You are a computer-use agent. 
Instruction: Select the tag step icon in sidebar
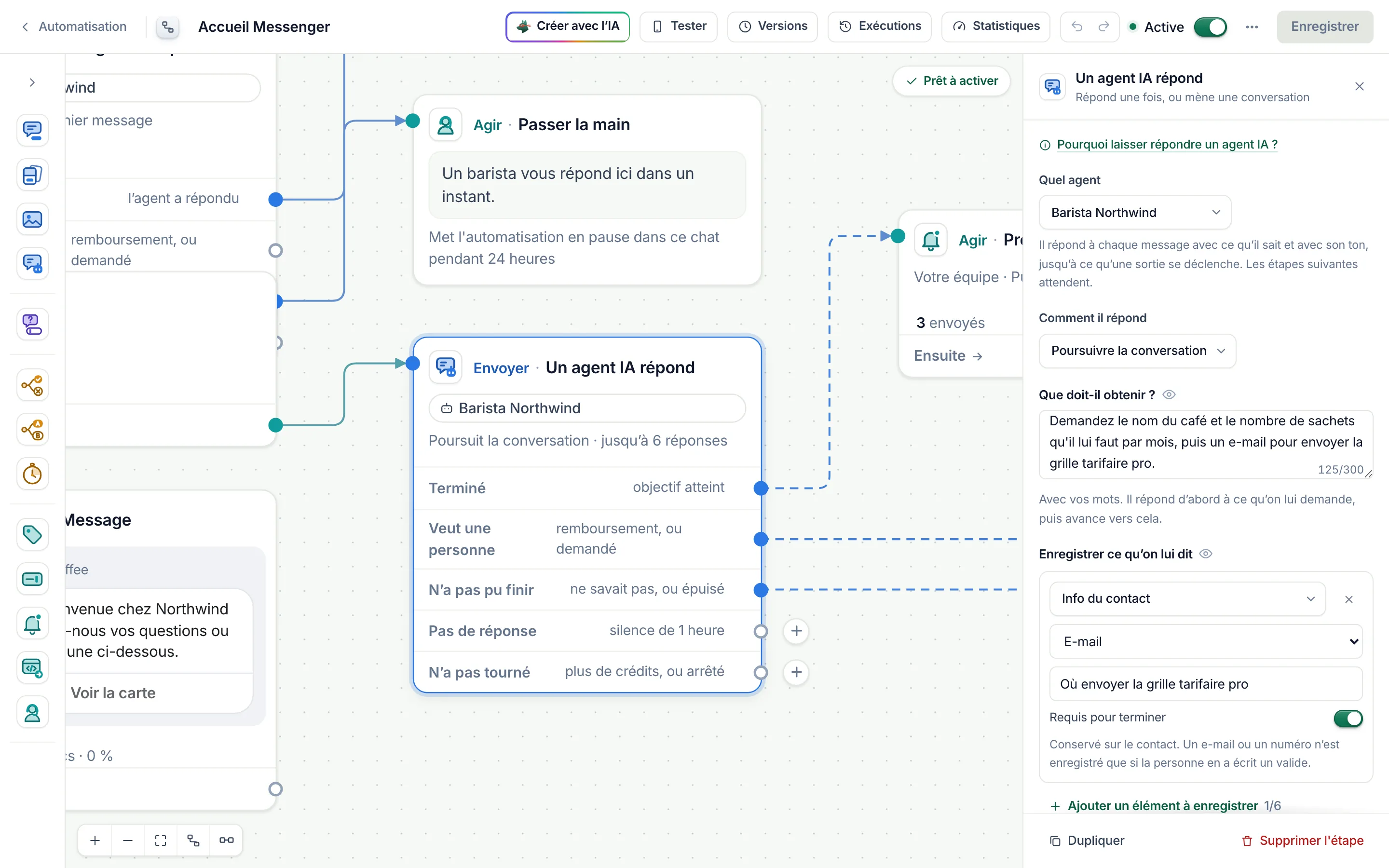coord(32,534)
